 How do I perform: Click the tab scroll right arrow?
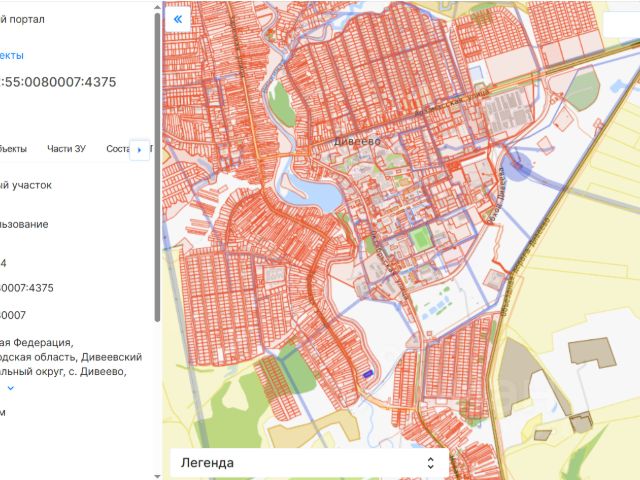tap(139, 150)
